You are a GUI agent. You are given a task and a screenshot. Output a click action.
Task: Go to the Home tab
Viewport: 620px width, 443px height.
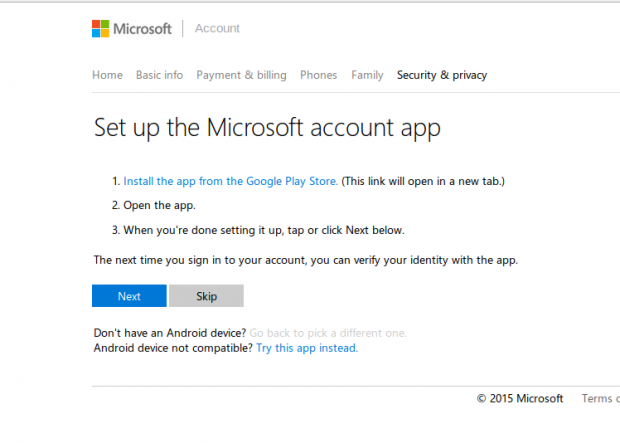click(x=107, y=75)
